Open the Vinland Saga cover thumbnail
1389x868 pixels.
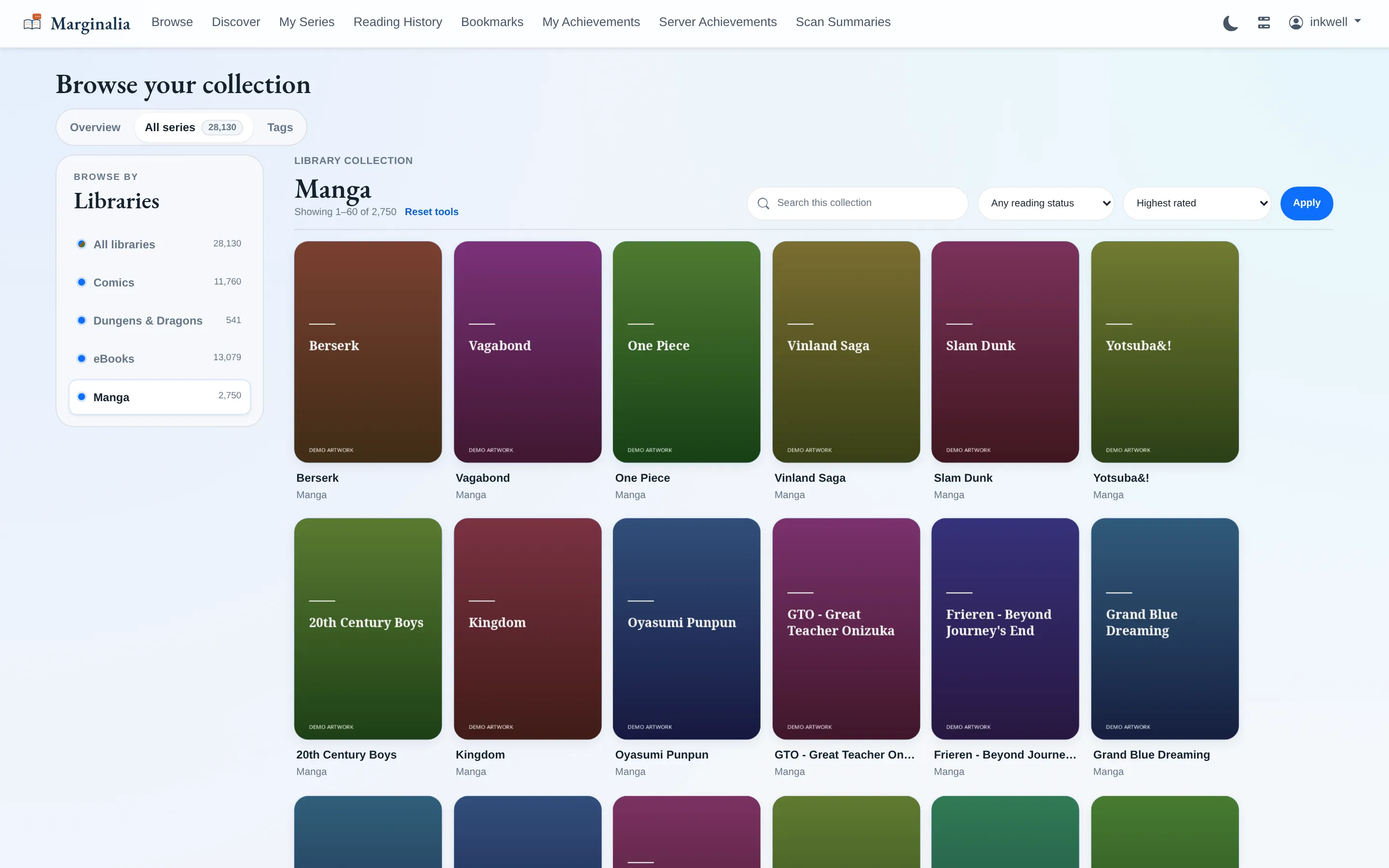(846, 352)
